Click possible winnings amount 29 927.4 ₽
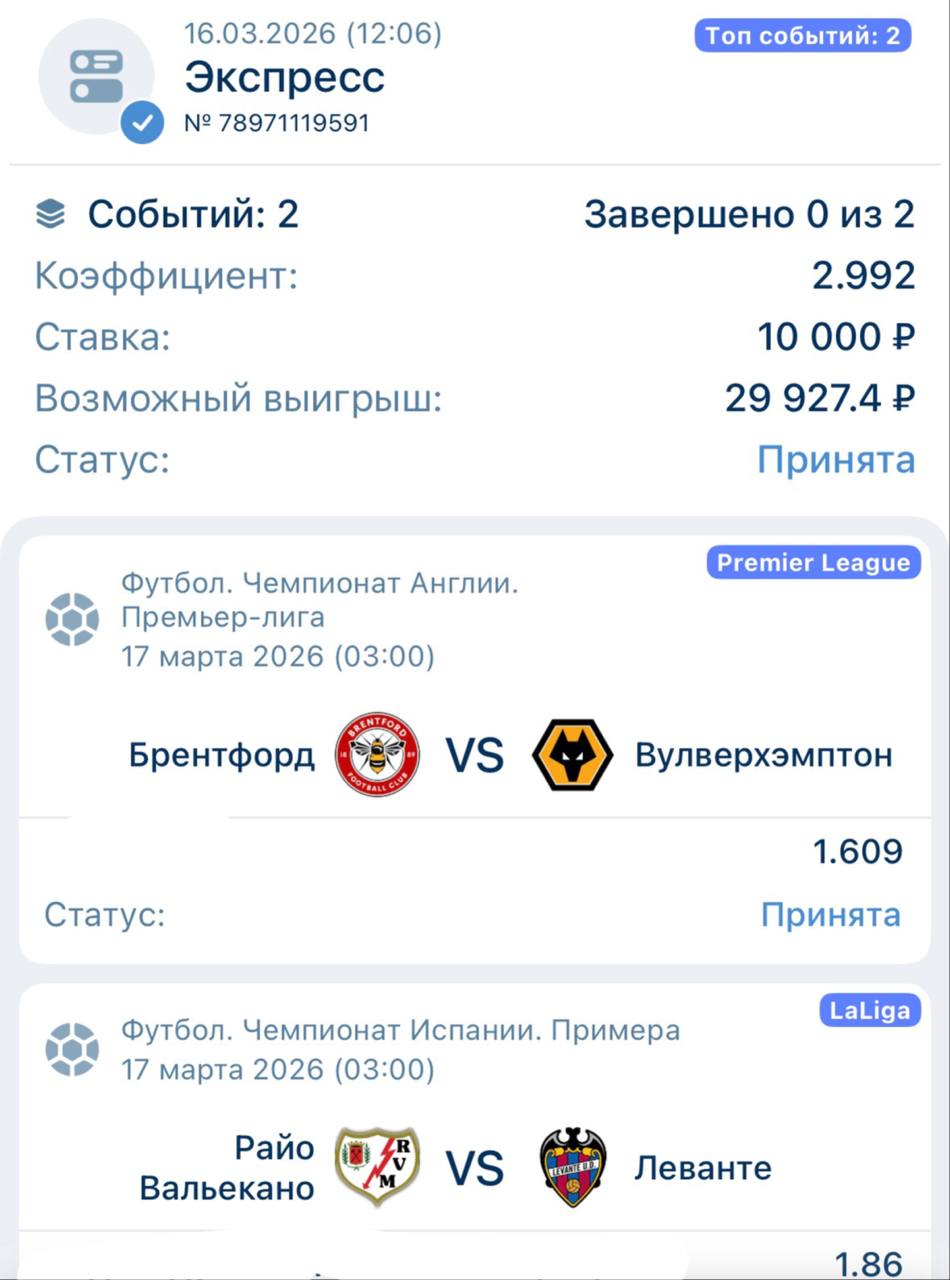Image resolution: width=950 pixels, height=1280 pixels. [819, 399]
